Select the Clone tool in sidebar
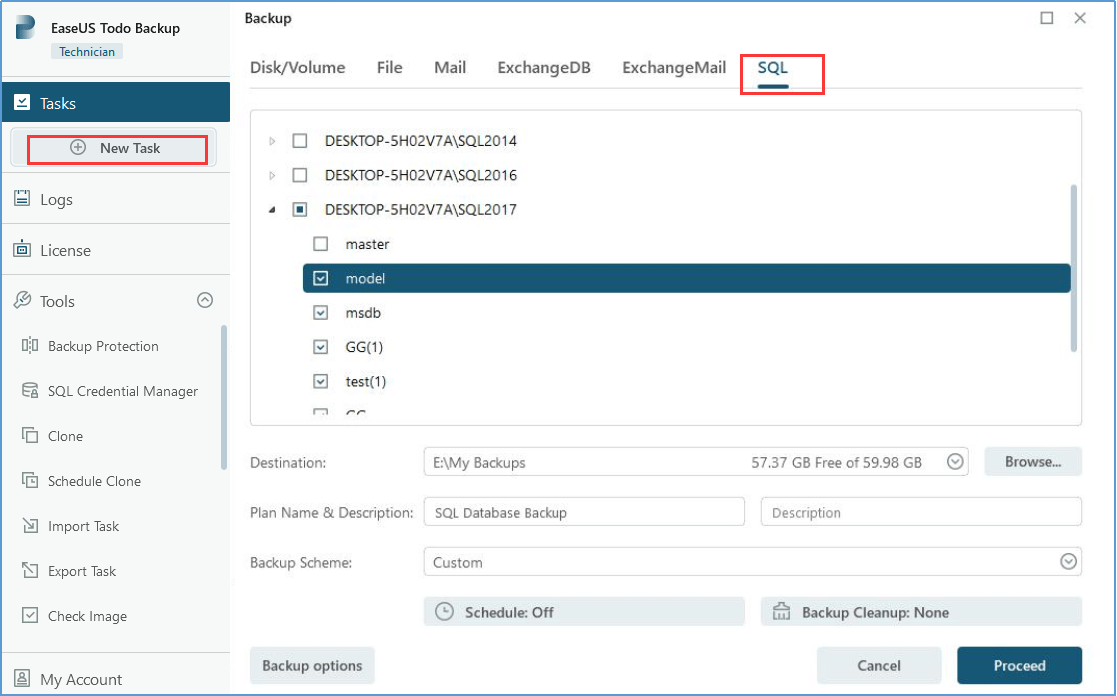Screen dimensions: 1117x696 63,436
